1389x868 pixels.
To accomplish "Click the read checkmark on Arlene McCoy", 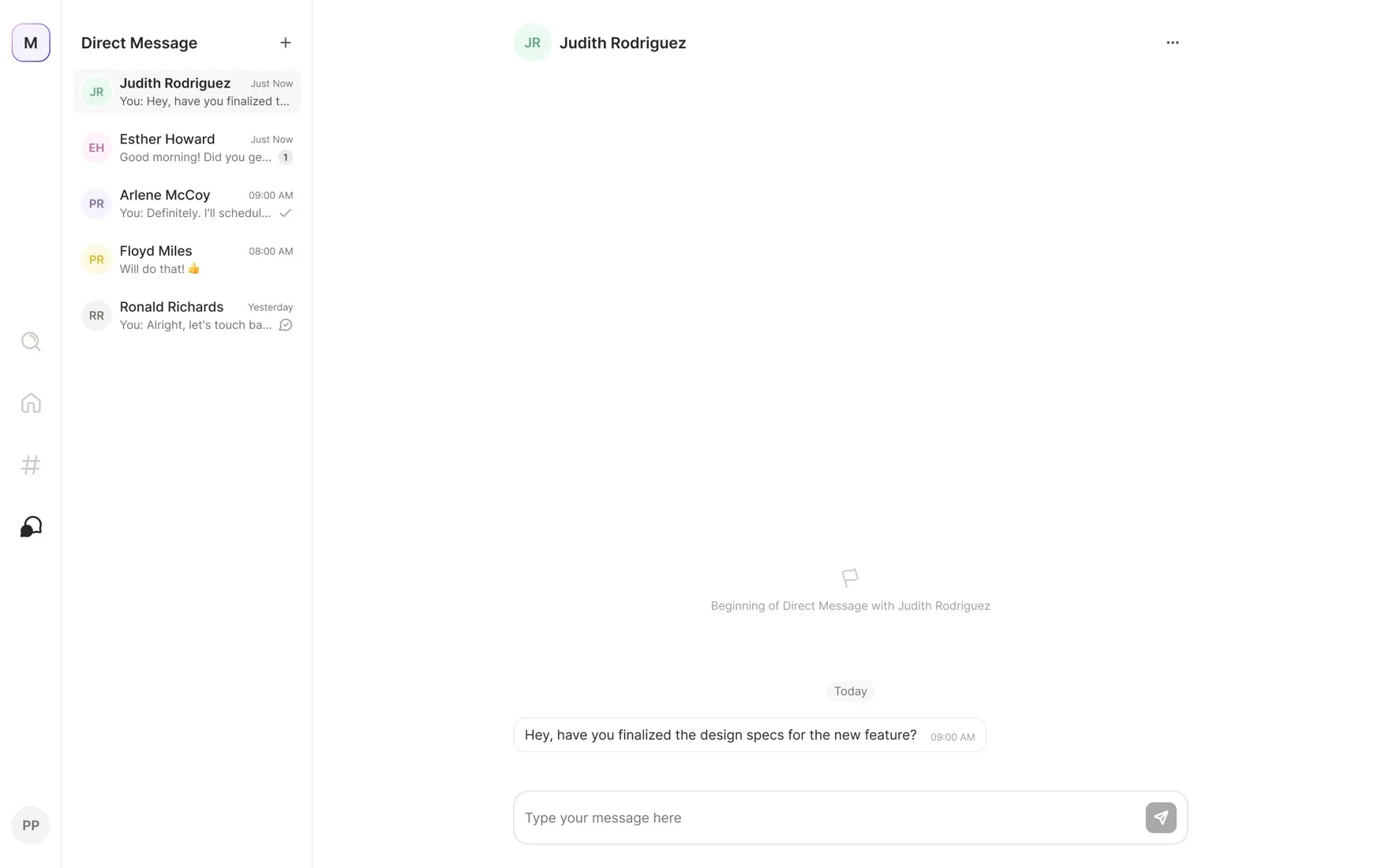I will click(x=286, y=213).
